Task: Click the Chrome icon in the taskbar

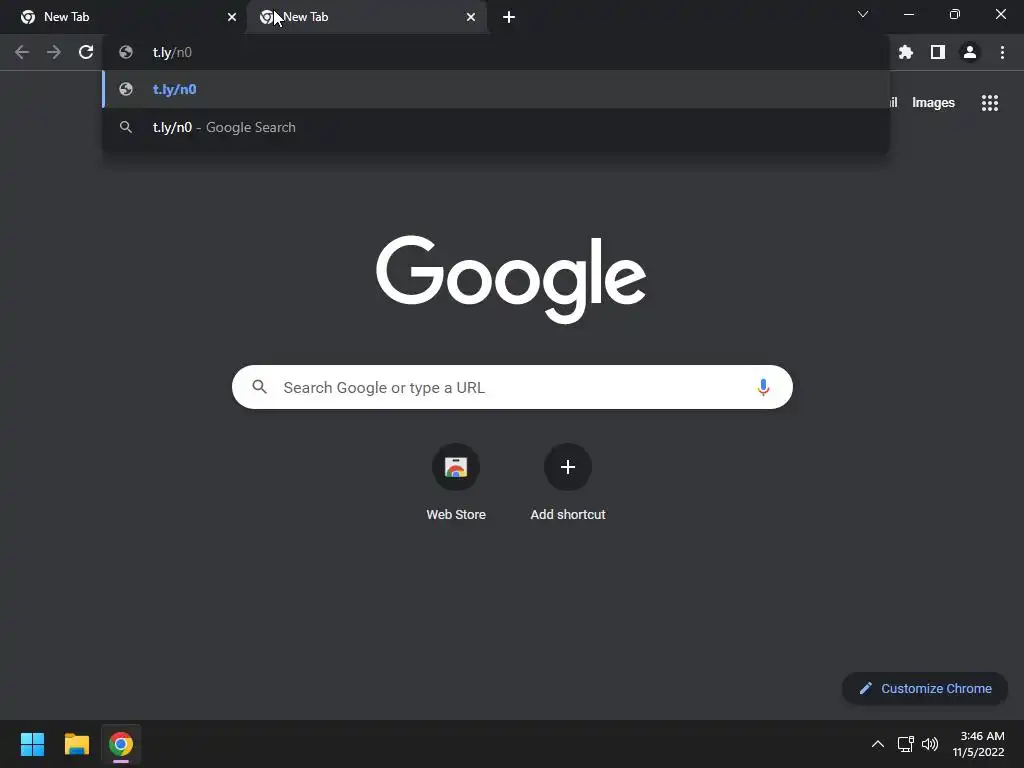Action: click(121, 744)
